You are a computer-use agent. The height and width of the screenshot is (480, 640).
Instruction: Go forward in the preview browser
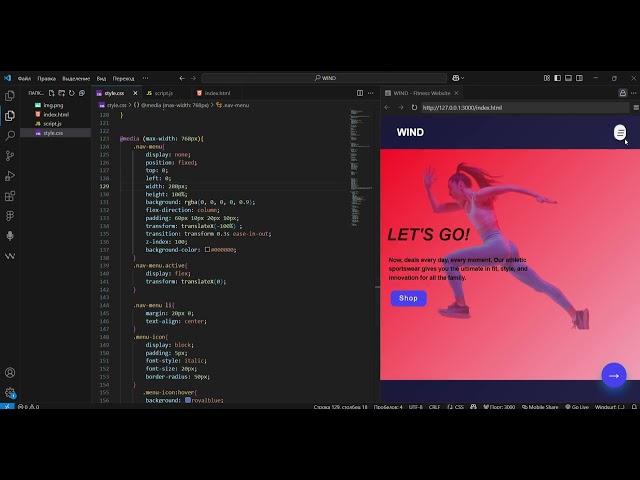tap(400, 107)
